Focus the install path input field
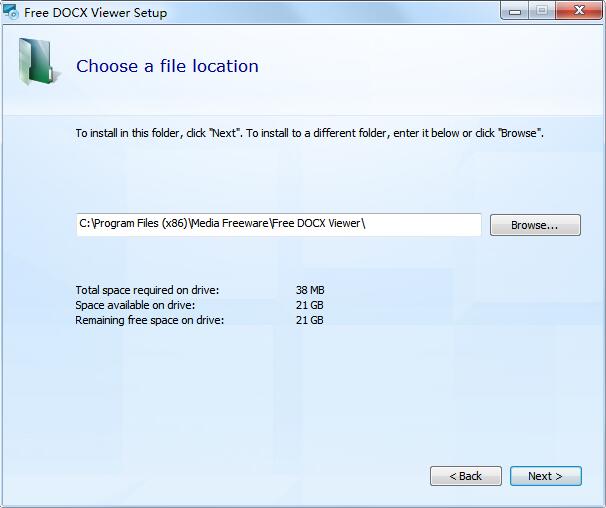Image resolution: width=606 pixels, height=508 pixels. click(x=279, y=224)
